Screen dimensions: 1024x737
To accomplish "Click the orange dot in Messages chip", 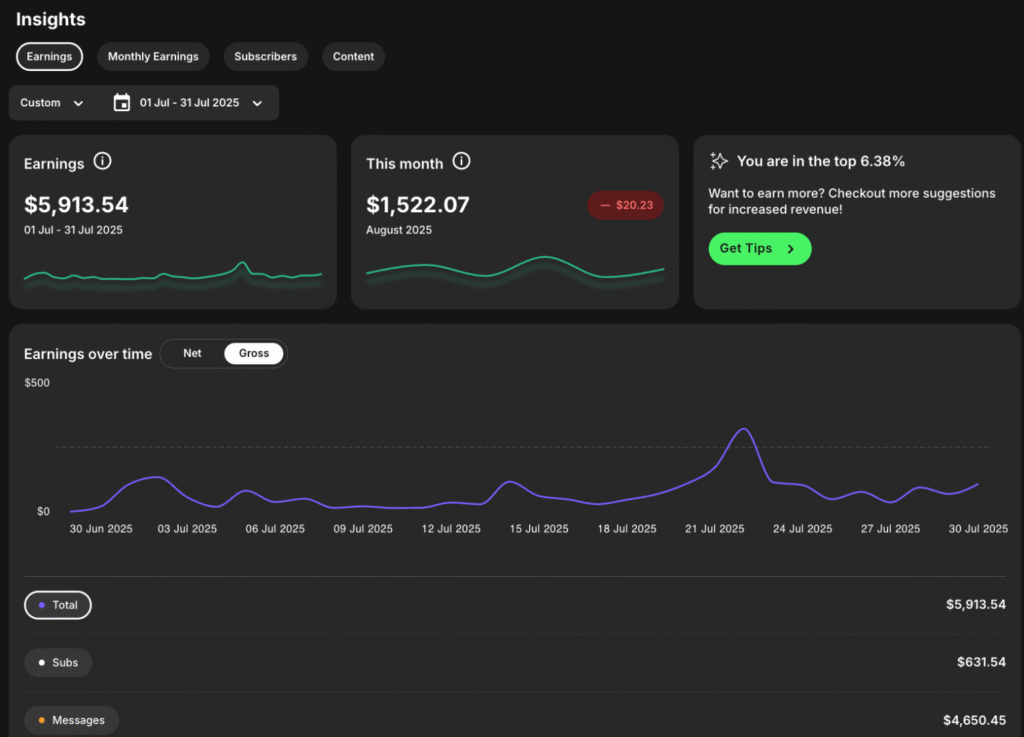I will pos(41,720).
